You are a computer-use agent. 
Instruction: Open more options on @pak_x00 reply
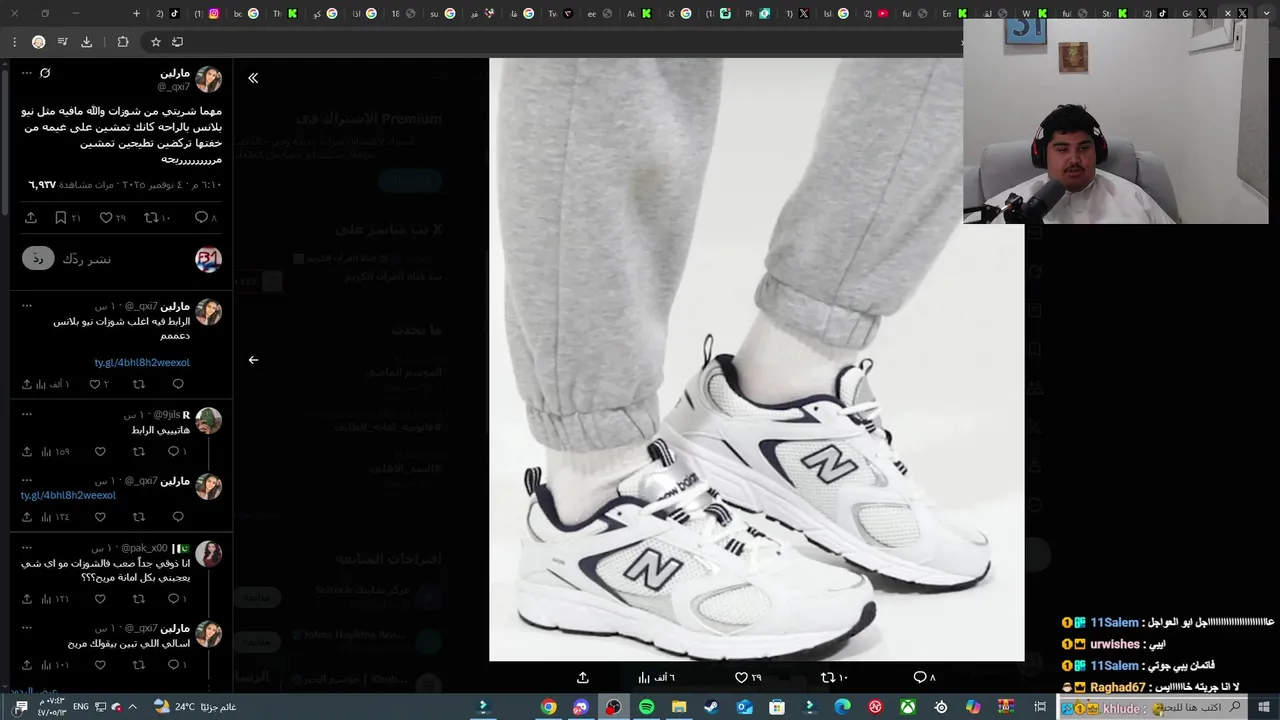click(x=27, y=547)
